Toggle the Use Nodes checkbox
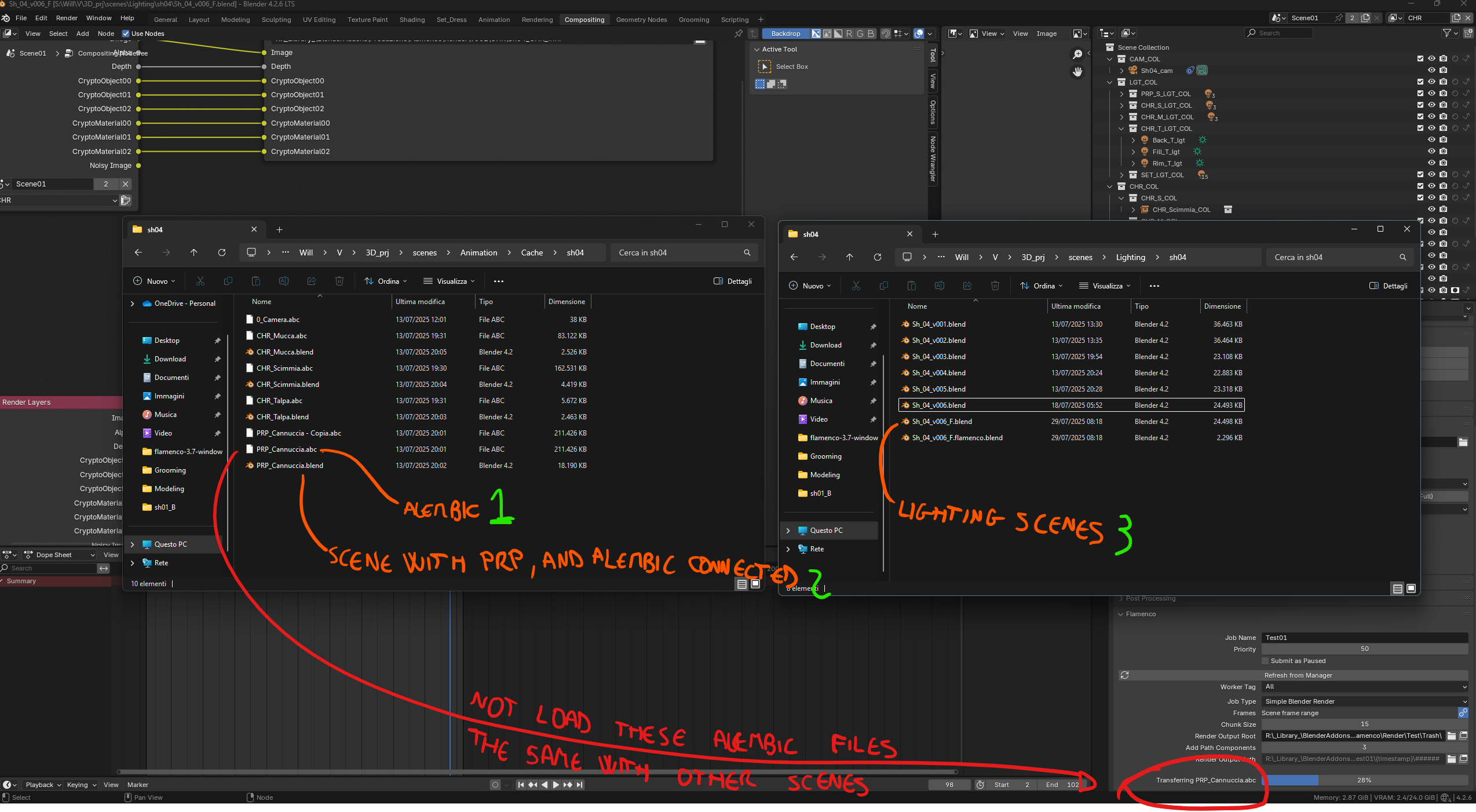Viewport: 1476px width, 812px height. pos(126,34)
